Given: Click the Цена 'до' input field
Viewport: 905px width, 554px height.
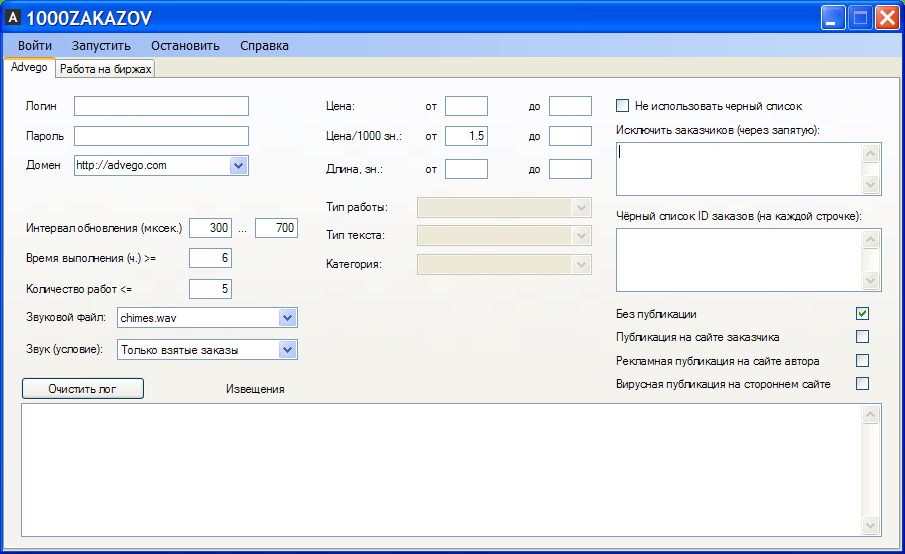Looking at the screenshot, I should (x=570, y=106).
